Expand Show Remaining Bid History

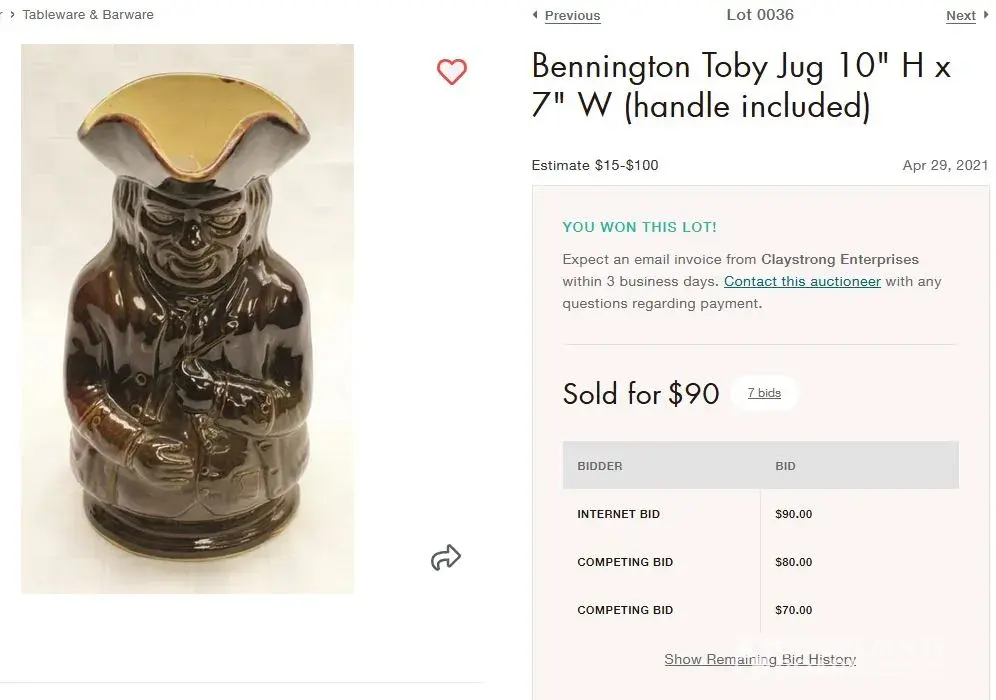click(760, 659)
